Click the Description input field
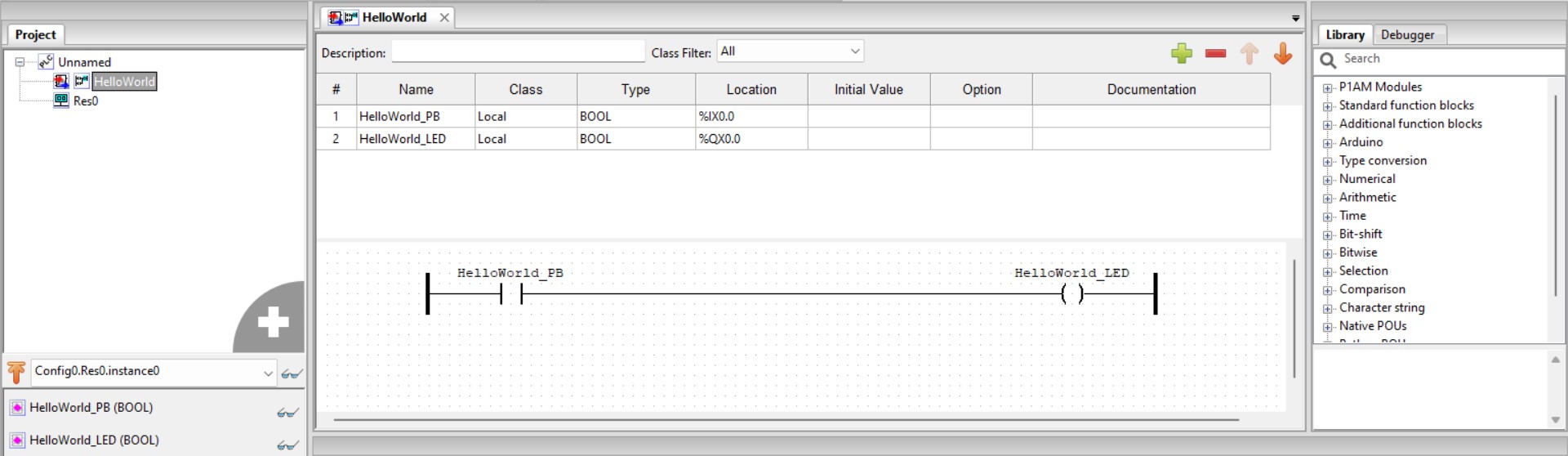1568x456 pixels. [x=518, y=52]
